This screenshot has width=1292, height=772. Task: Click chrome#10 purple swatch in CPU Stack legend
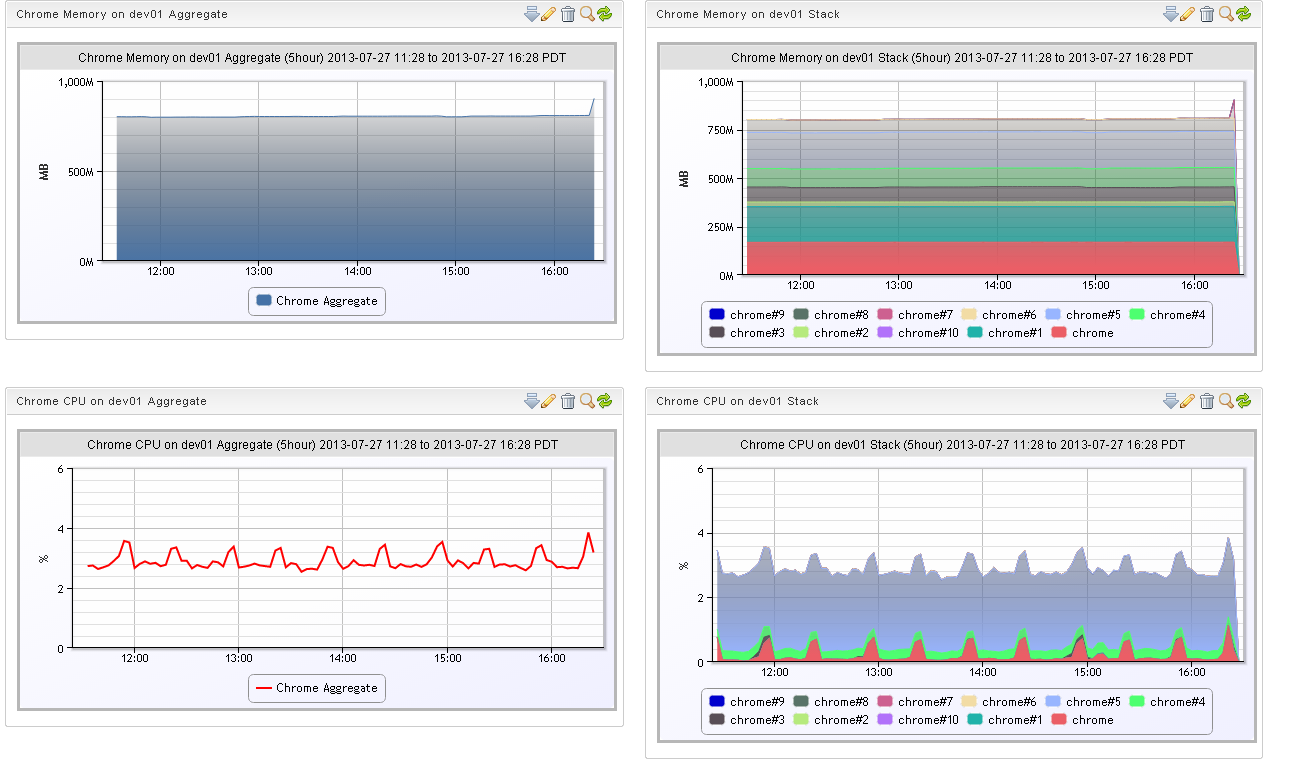click(x=885, y=719)
